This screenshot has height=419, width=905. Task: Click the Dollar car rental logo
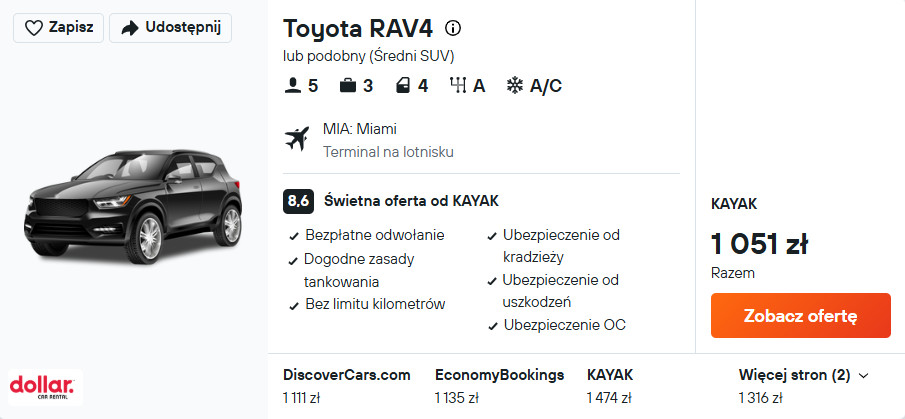42,386
